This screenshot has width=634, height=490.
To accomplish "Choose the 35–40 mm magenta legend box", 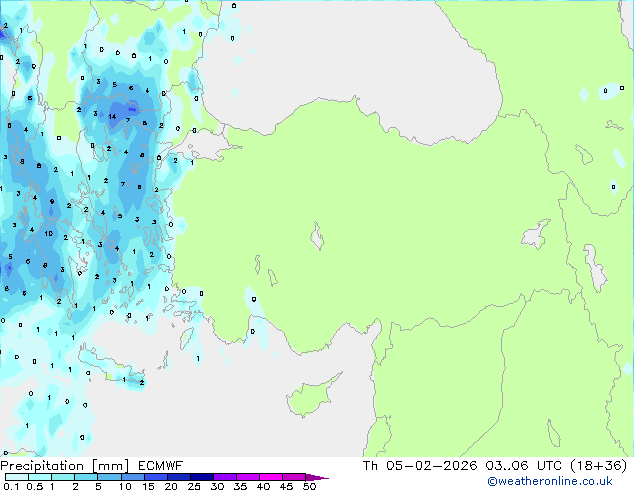I will pos(247,477).
